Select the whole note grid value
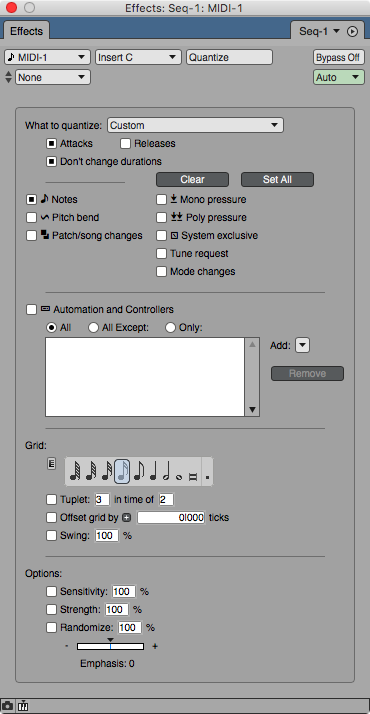Viewport: 370px width, 714px height. [x=179, y=476]
